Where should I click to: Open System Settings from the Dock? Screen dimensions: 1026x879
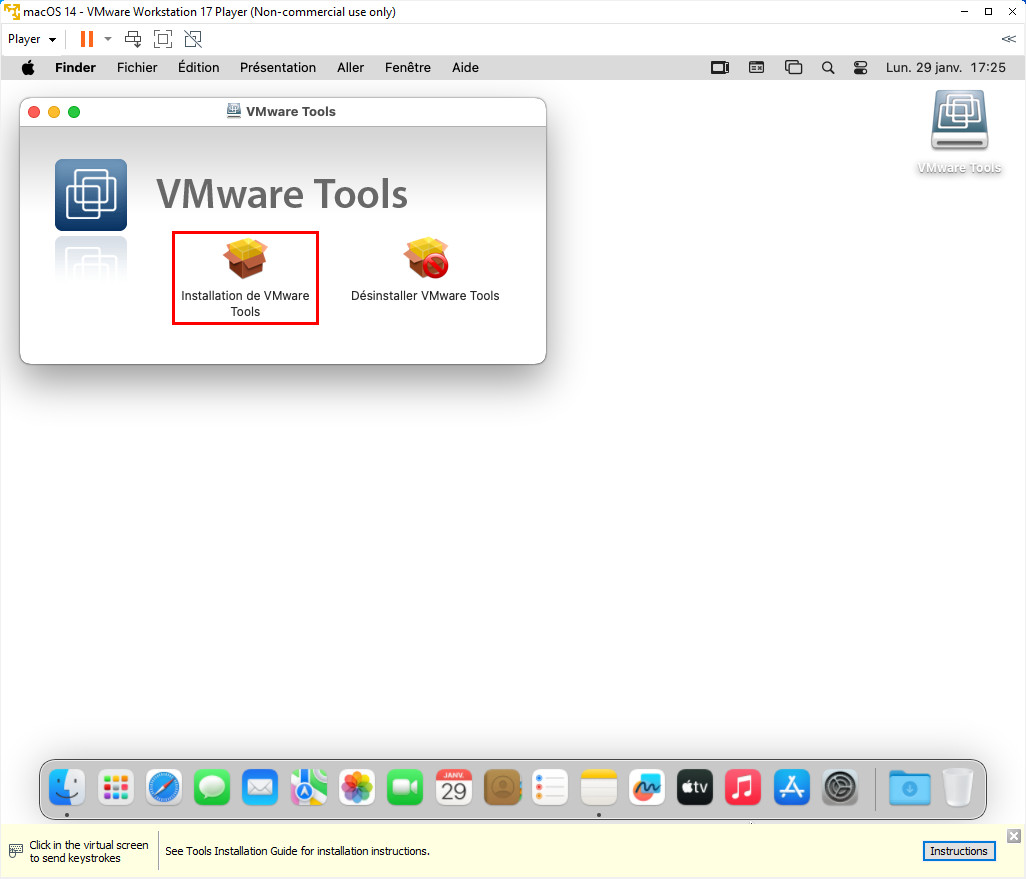tap(840, 787)
